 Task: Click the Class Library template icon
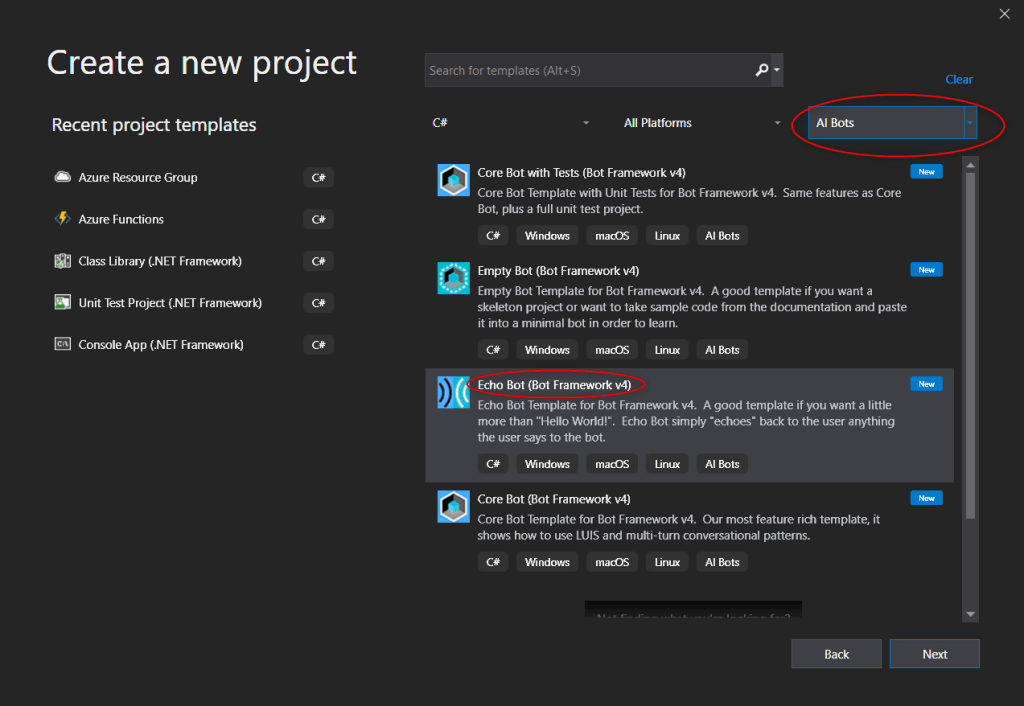pyautogui.click(x=62, y=261)
